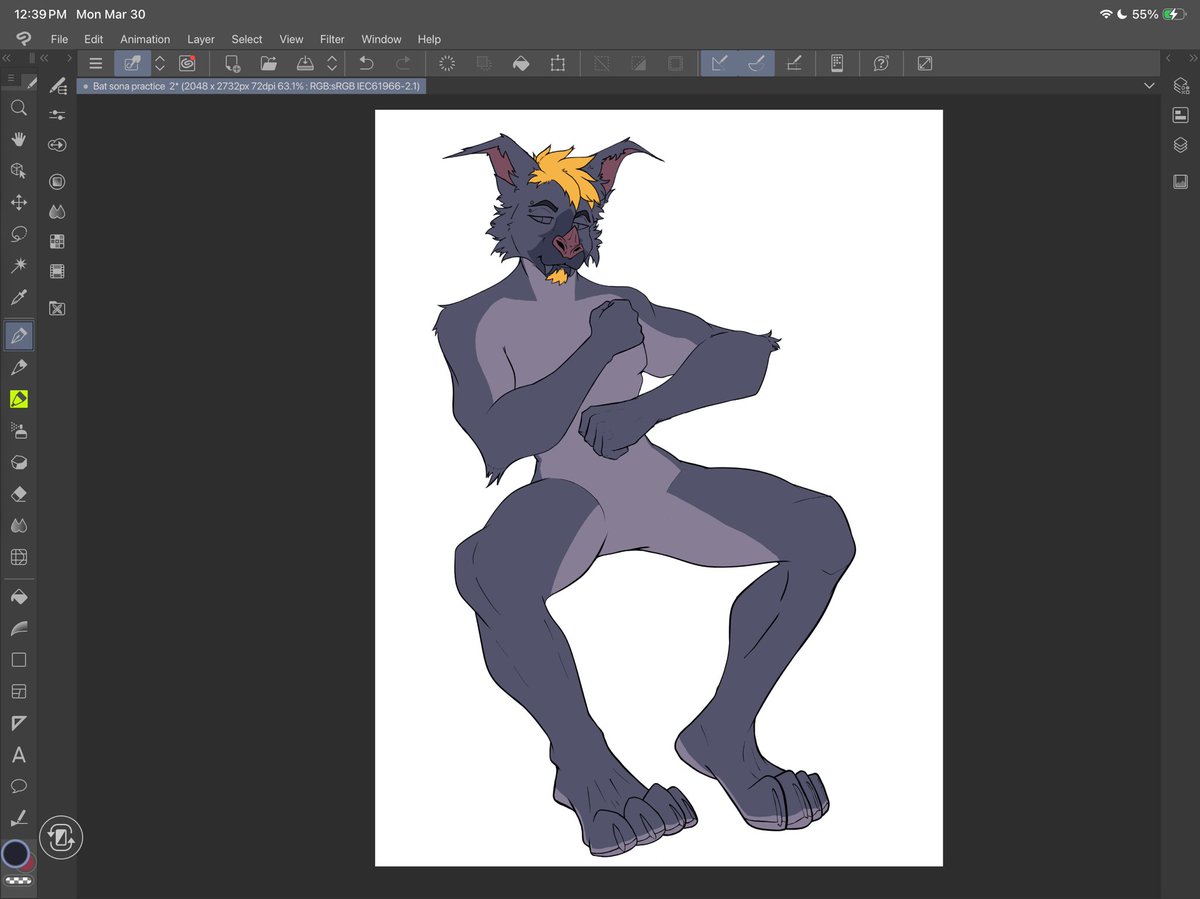1200x899 pixels.
Task: Switch to the Bat sona practice canvas tab
Action: 252,86
